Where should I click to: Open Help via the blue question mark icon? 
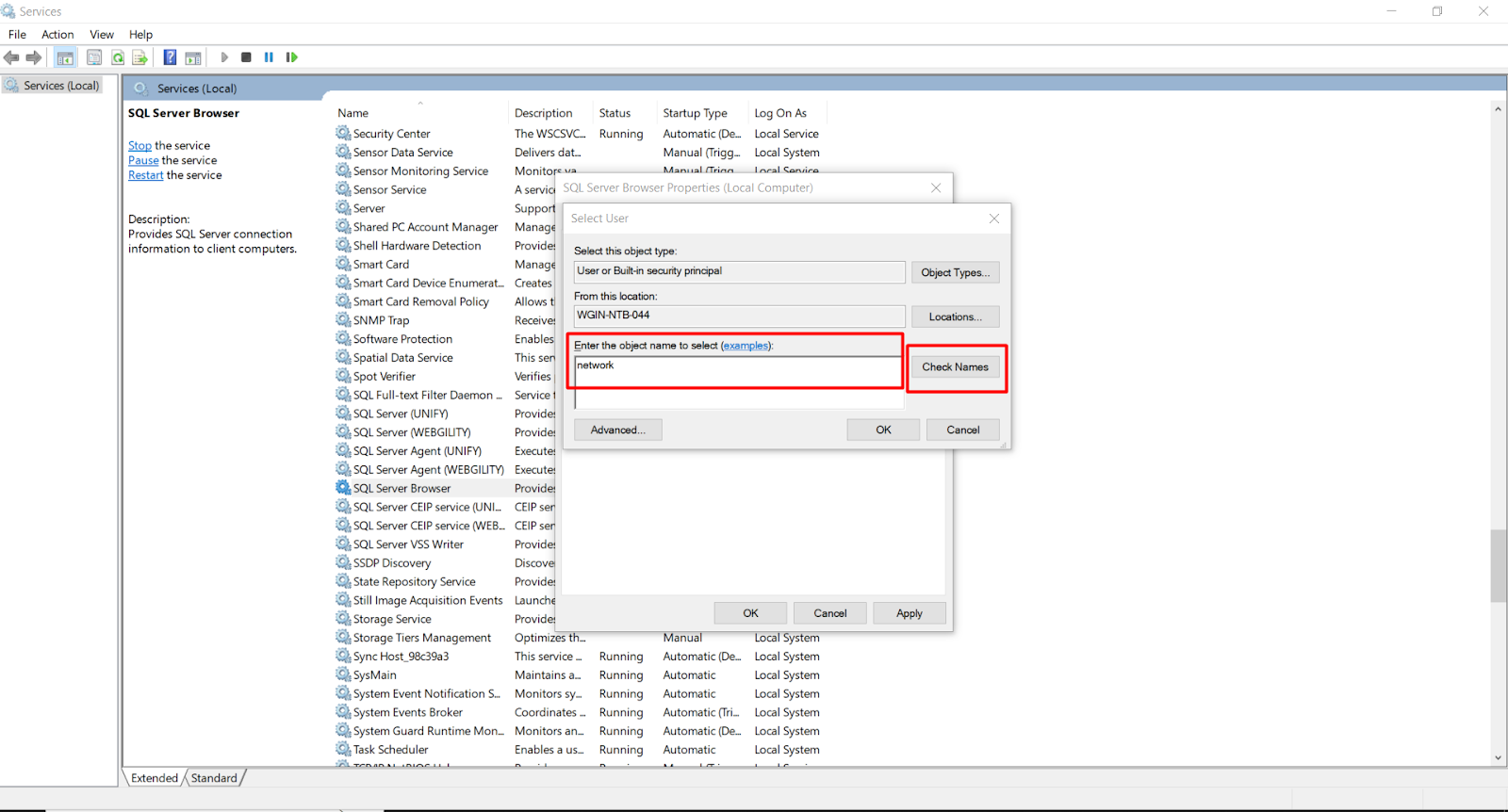170,57
